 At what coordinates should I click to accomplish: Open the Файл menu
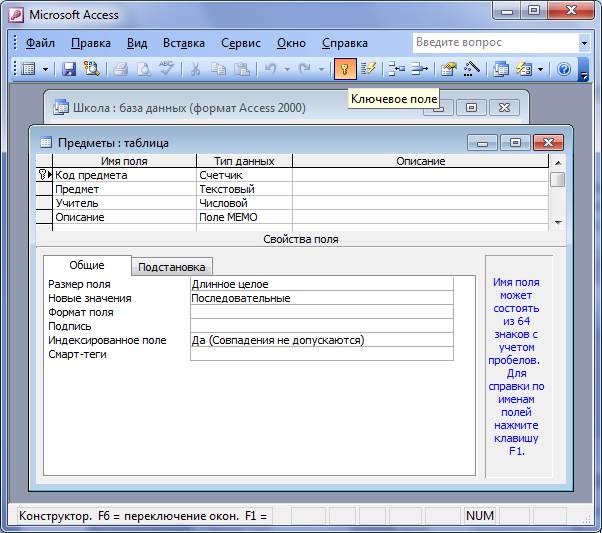click(40, 43)
